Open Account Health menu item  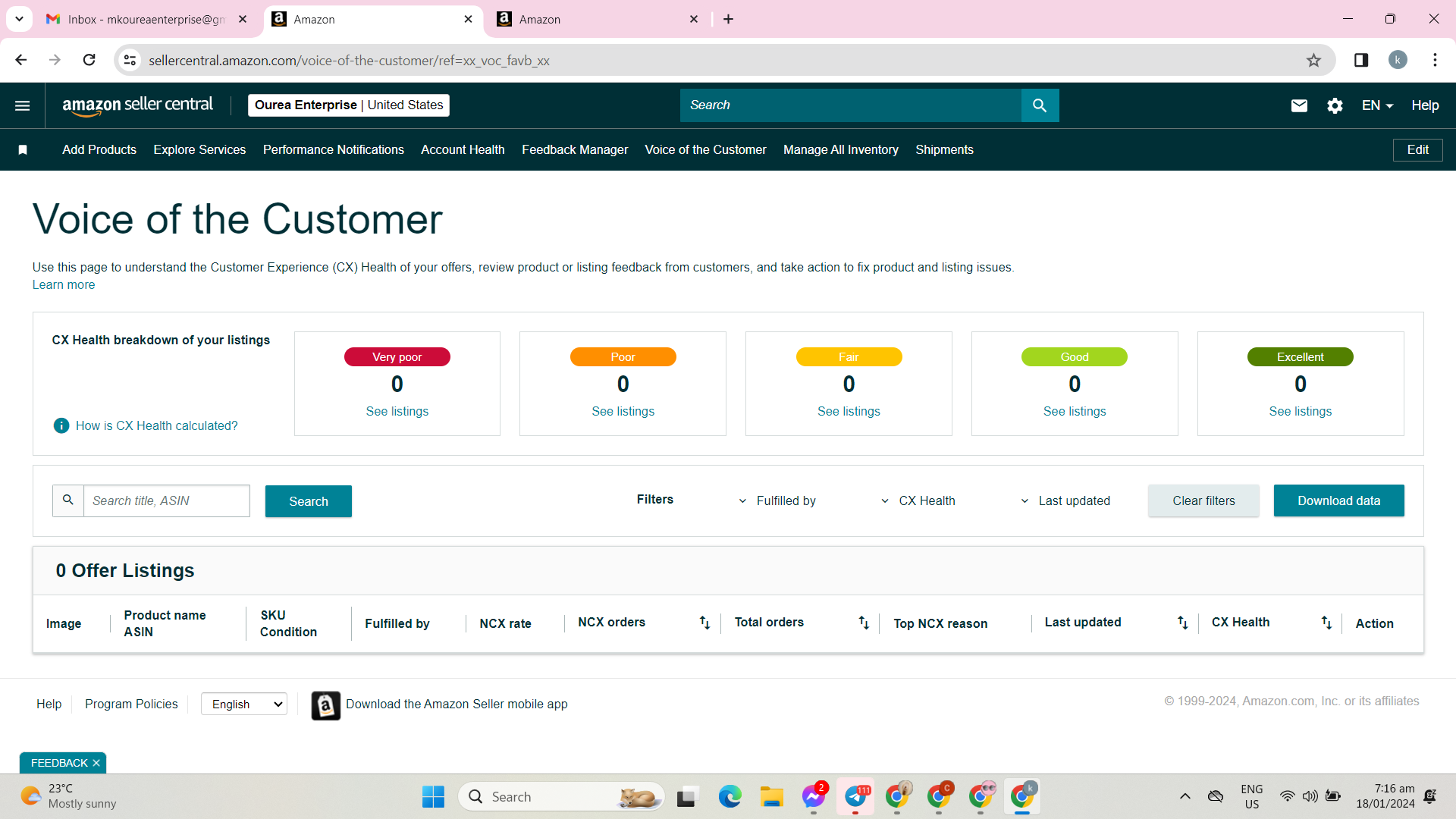(x=463, y=150)
